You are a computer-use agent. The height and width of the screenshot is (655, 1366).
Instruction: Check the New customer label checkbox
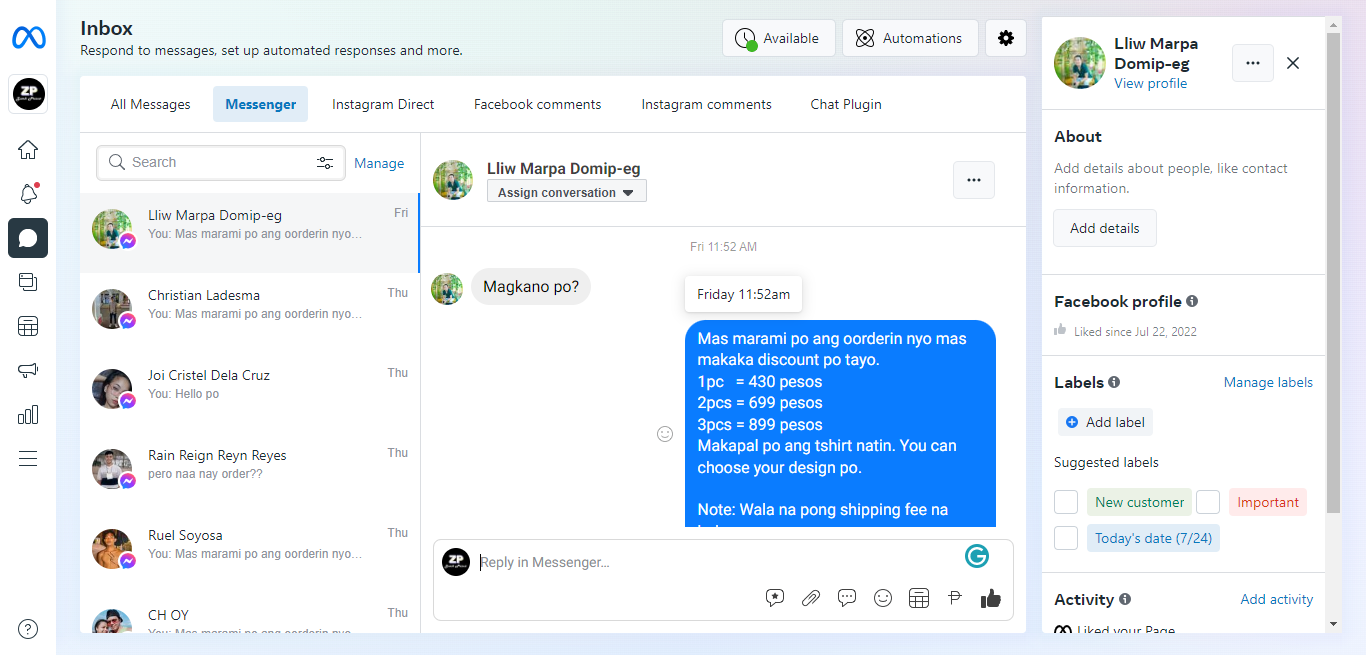(1066, 502)
